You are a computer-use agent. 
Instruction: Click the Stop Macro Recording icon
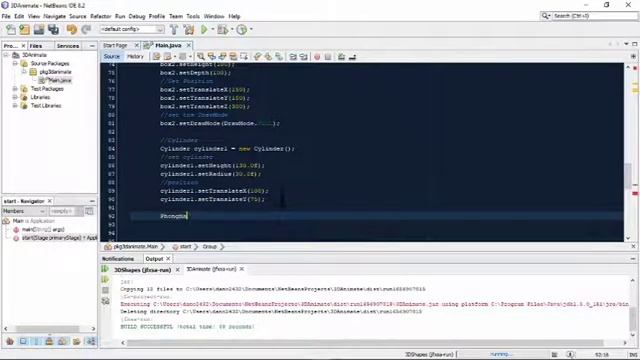[328, 57]
